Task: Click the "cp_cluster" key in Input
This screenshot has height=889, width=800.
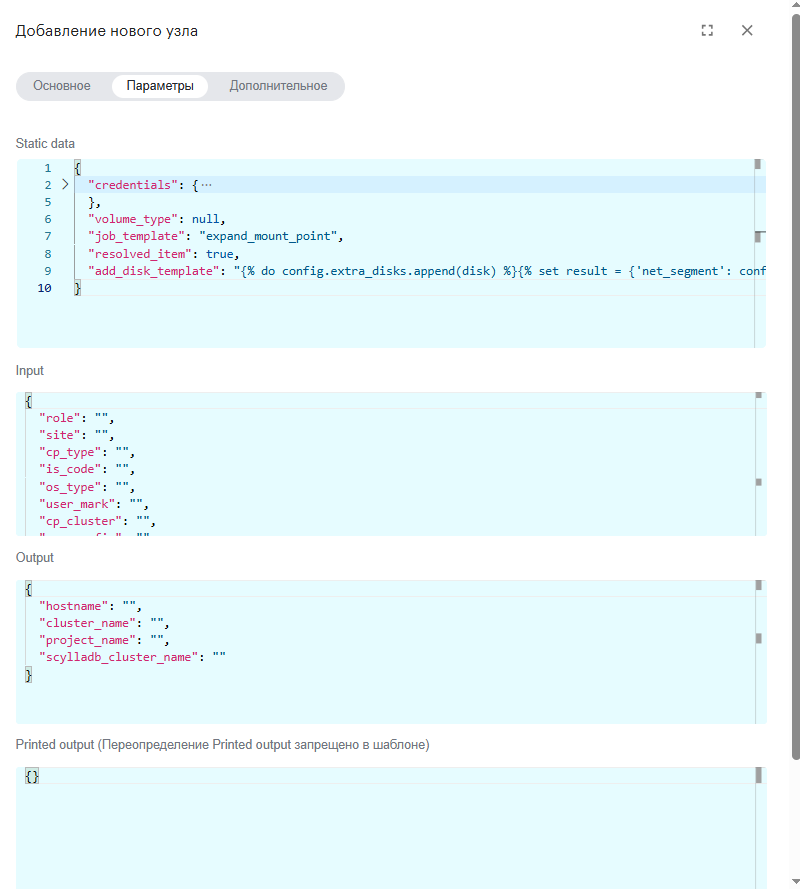Action: [81, 521]
